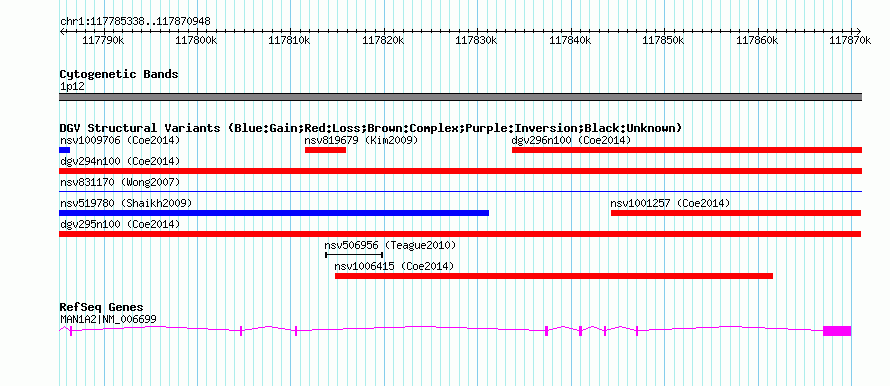Select the nsv1009706 (Coe2014) label

(120, 140)
